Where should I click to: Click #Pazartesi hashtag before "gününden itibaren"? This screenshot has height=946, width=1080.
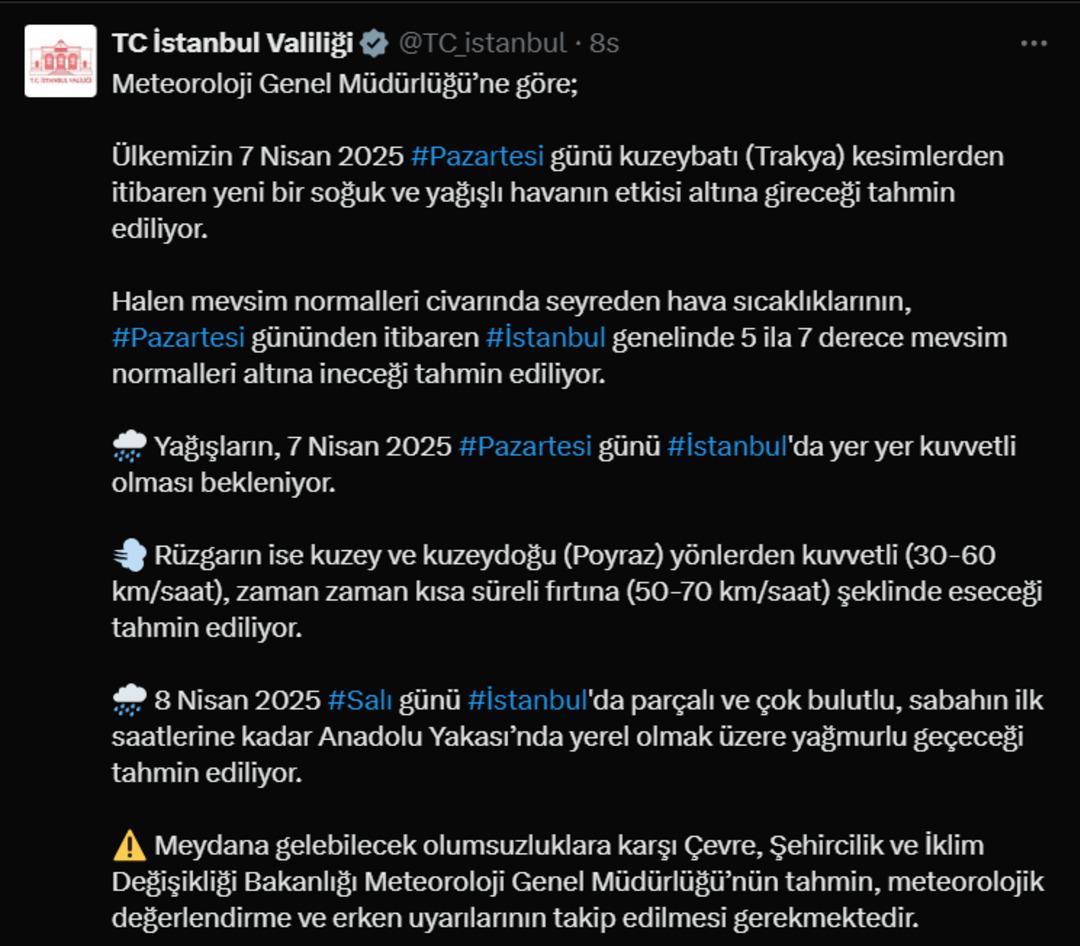(178, 337)
